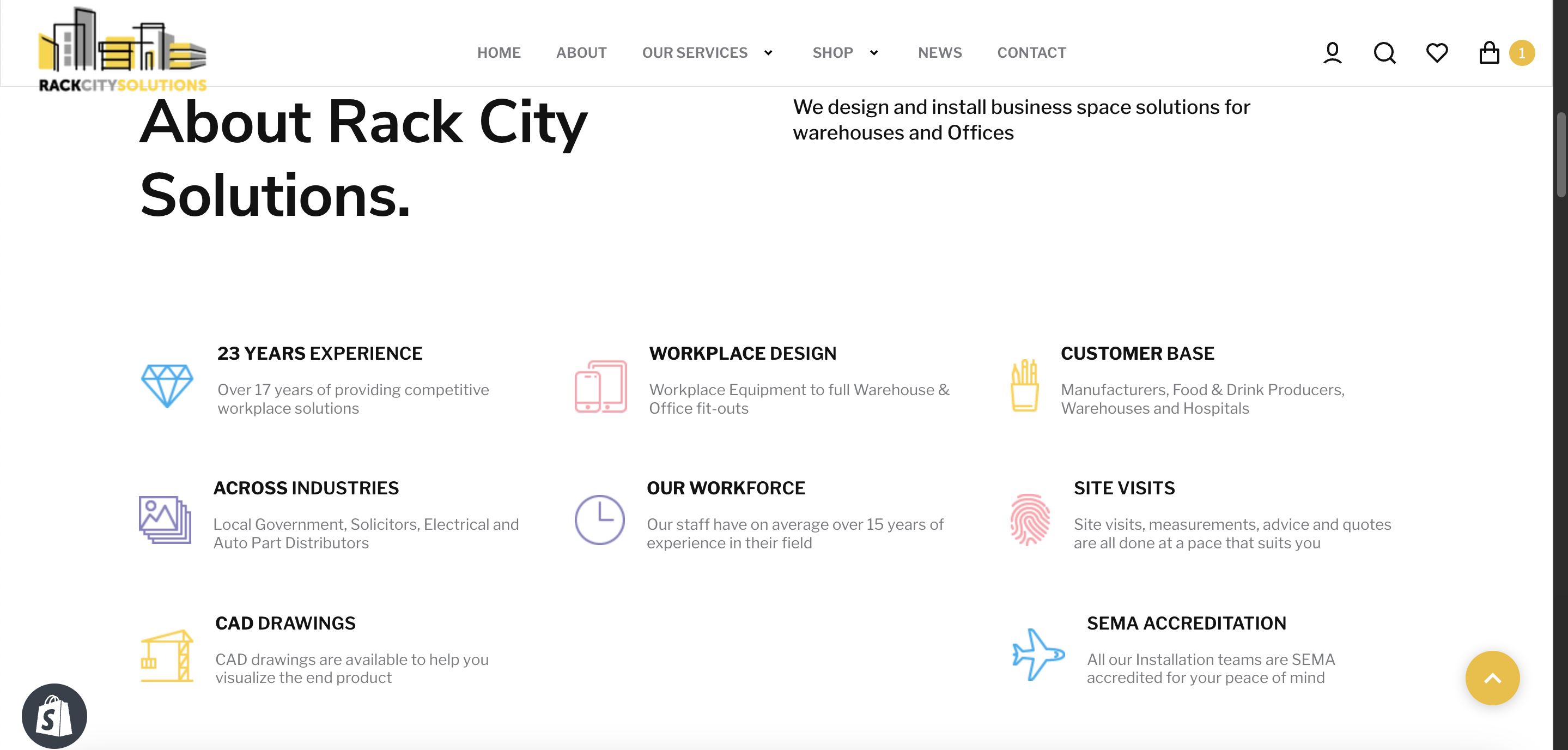
Task: Click 'Our staff have on average' description
Action: point(794,533)
